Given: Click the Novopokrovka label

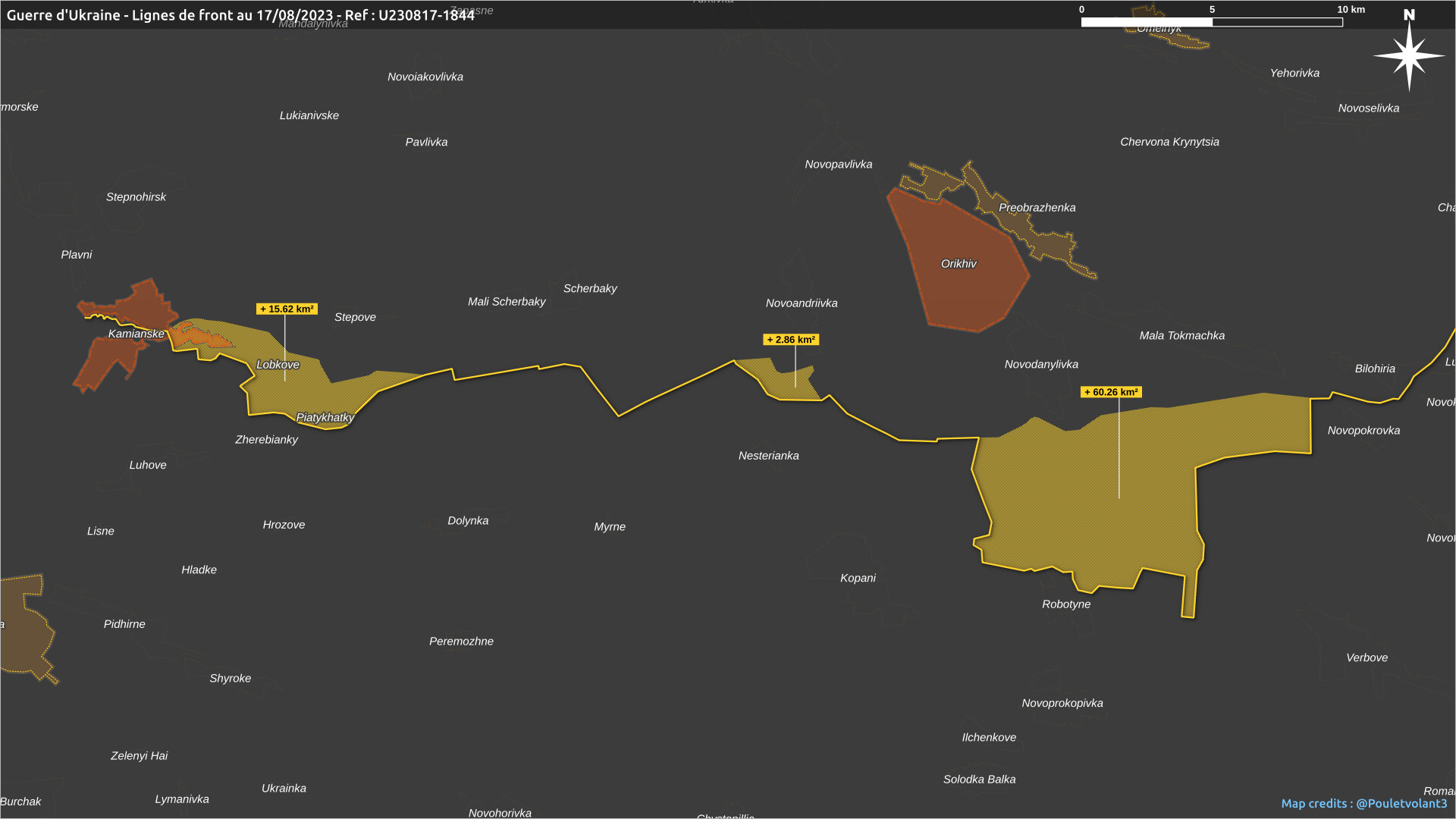Looking at the screenshot, I should pos(1363,431).
